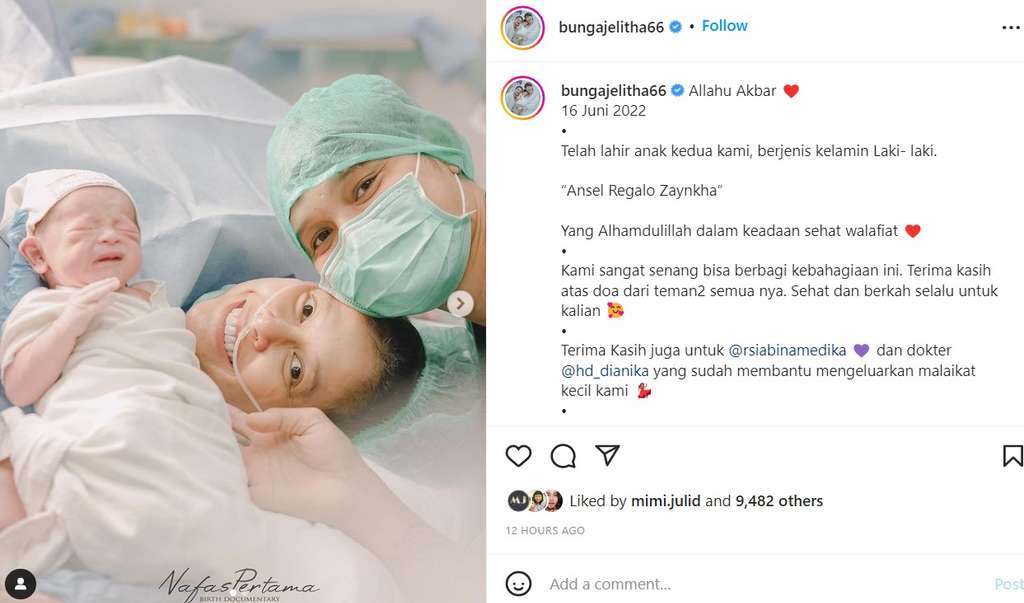The image size is (1024, 603).
Task: Open the @hd_dianika mention
Action: pyautogui.click(x=605, y=370)
